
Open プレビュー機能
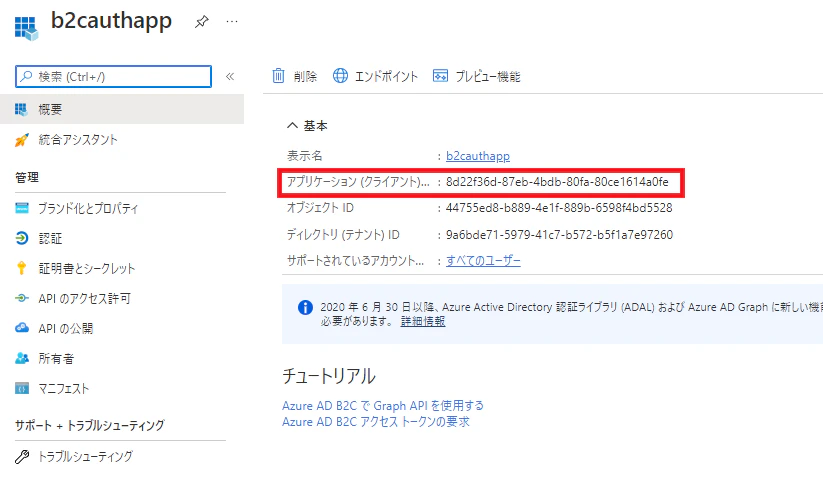(488, 77)
